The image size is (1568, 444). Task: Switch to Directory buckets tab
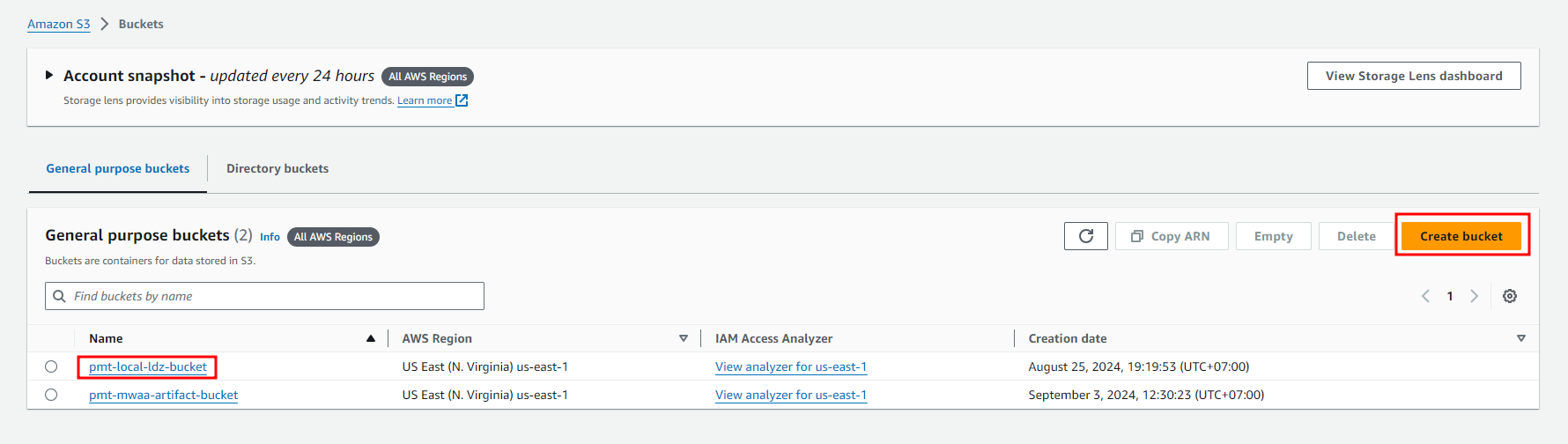[277, 168]
